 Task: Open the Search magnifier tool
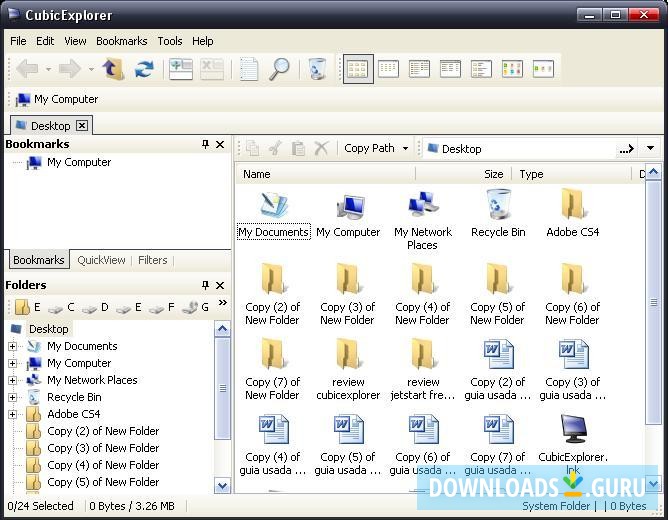click(x=280, y=69)
